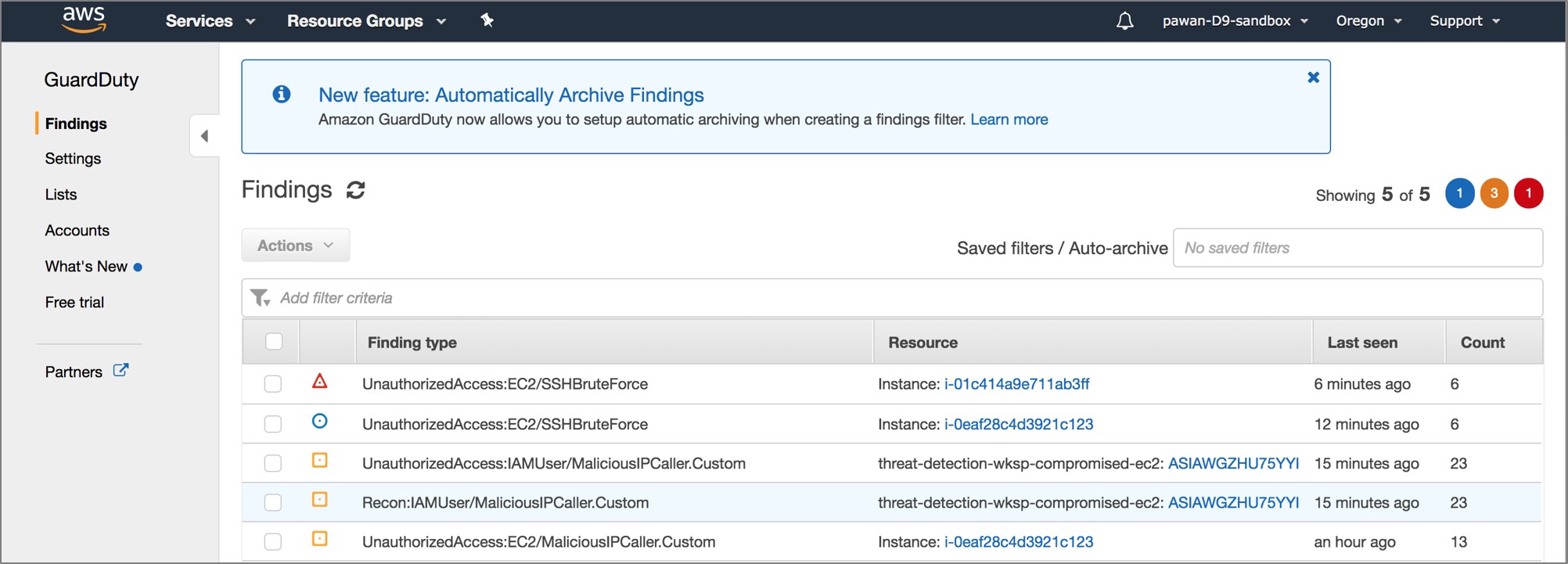1568x564 pixels.
Task: Open Free trial in sidebar
Action: pyautogui.click(x=74, y=303)
